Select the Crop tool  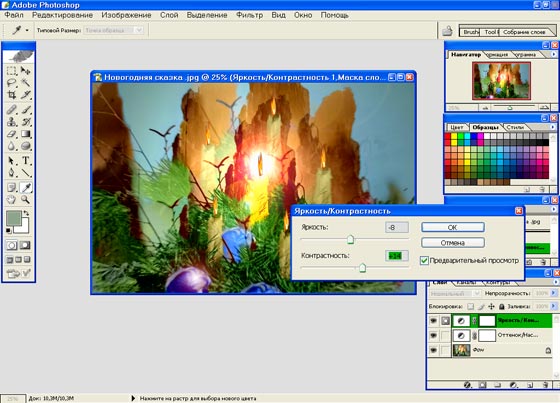coord(11,95)
